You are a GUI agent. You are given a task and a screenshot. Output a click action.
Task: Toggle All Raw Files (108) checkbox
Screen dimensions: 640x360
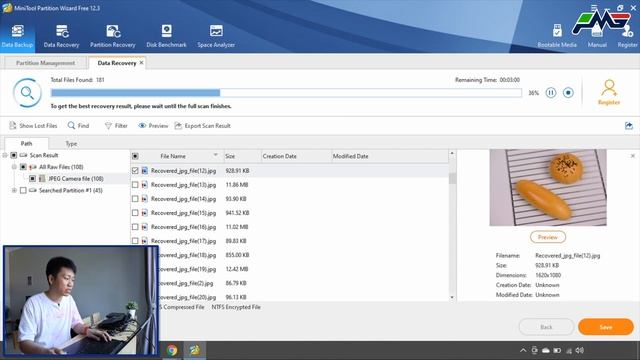point(23,167)
